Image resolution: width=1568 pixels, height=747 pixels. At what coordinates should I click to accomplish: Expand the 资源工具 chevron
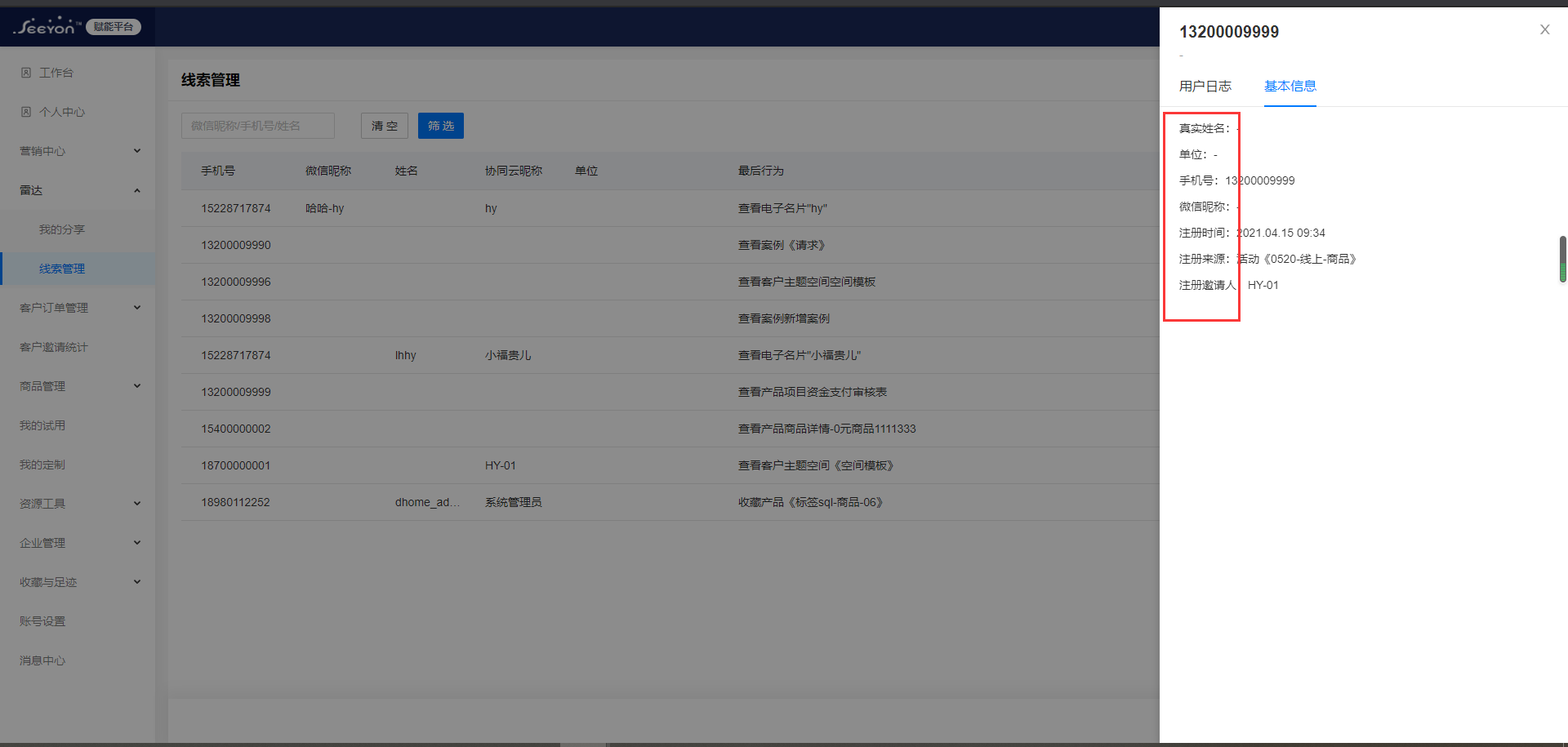(x=137, y=503)
